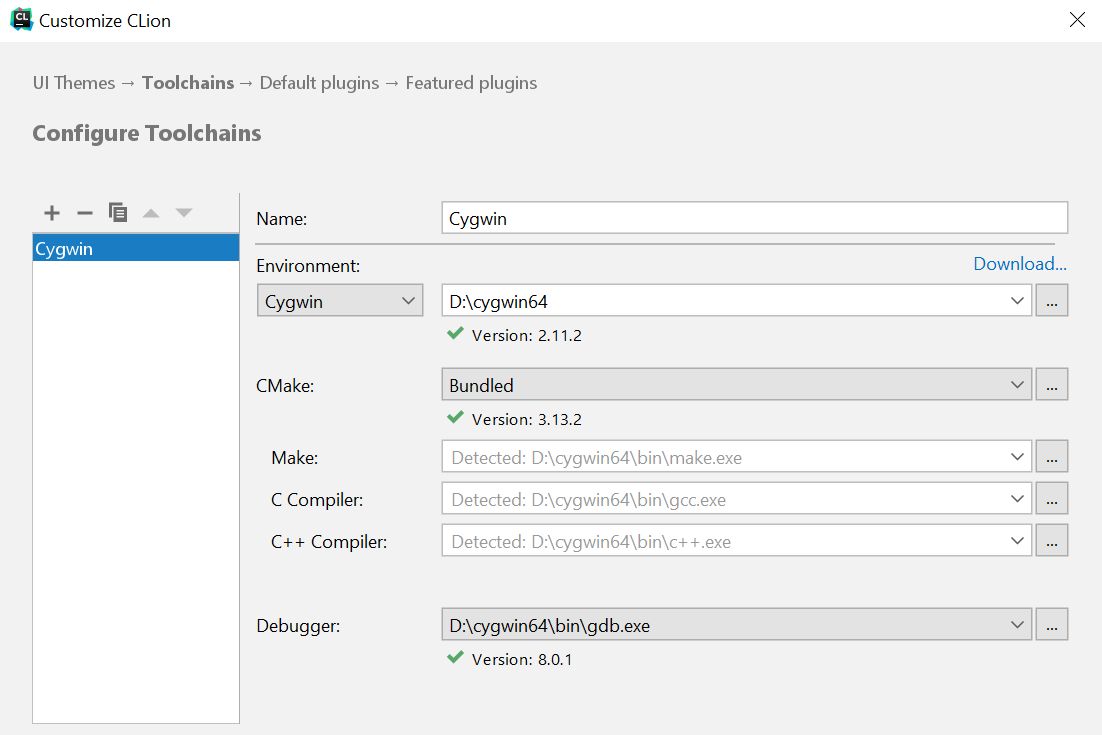The width and height of the screenshot is (1102, 735).
Task: Expand the D:\cygwin64 path dropdown
Action: click(1016, 301)
